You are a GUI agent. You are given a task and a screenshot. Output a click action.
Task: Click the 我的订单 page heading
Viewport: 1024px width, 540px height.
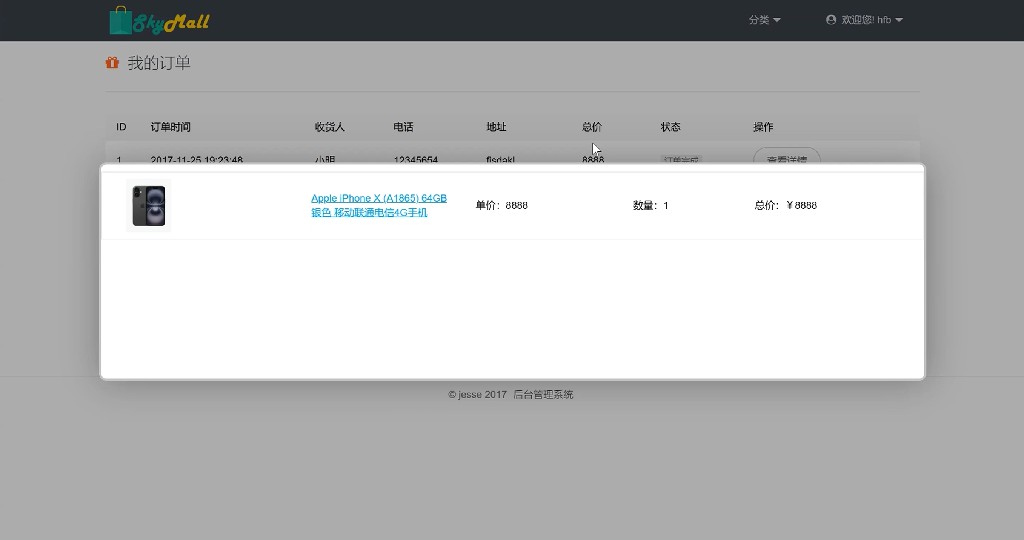pyautogui.click(x=158, y=63)
